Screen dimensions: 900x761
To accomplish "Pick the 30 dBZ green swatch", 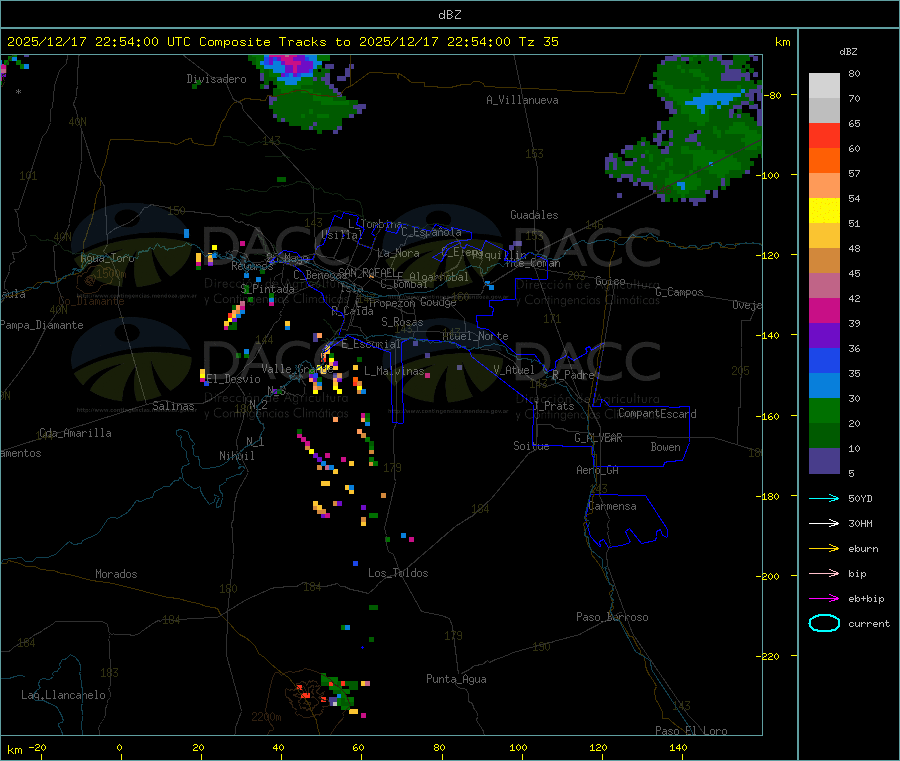I will point(824,410).
